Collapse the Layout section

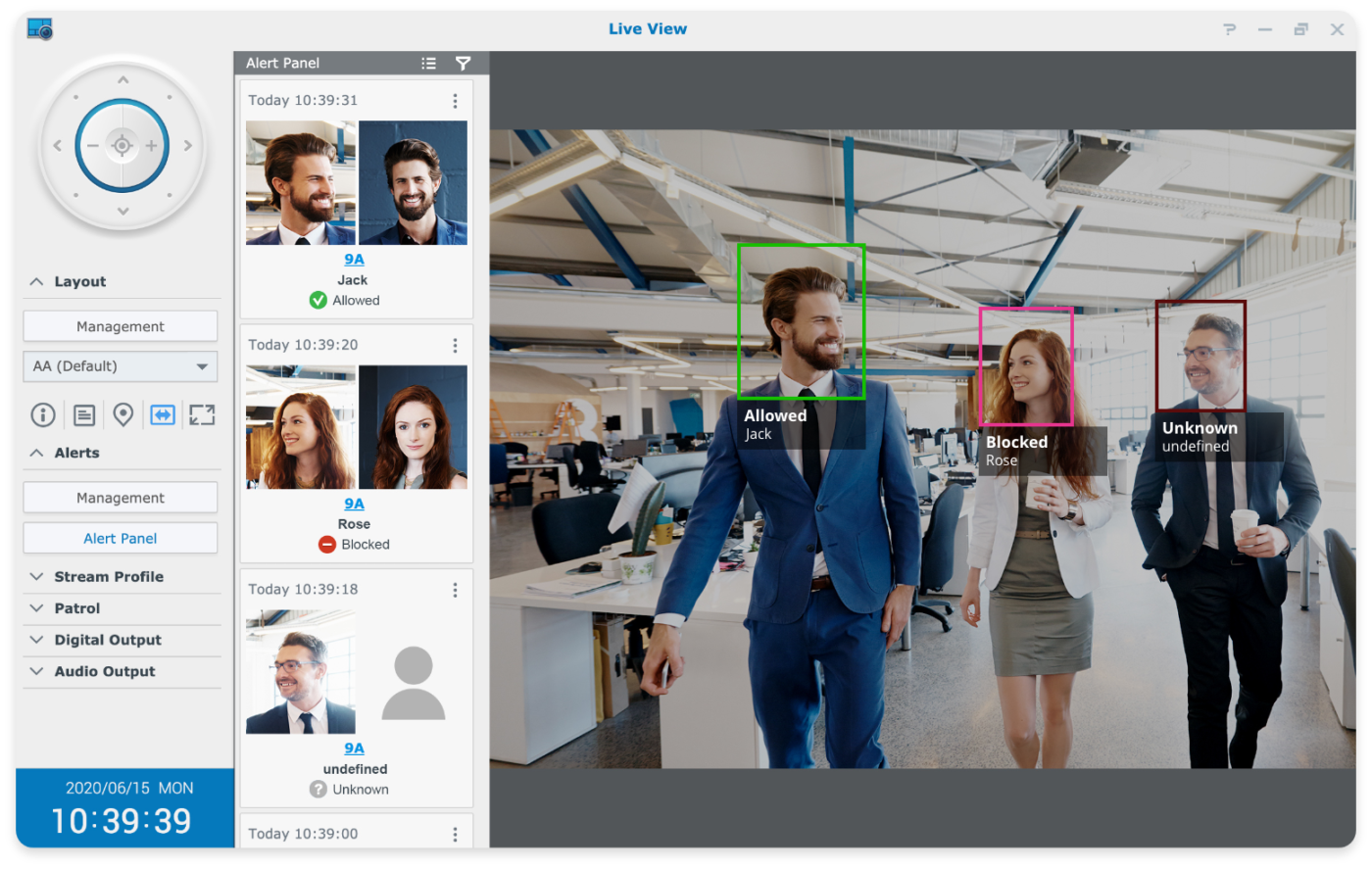point(35,281)
